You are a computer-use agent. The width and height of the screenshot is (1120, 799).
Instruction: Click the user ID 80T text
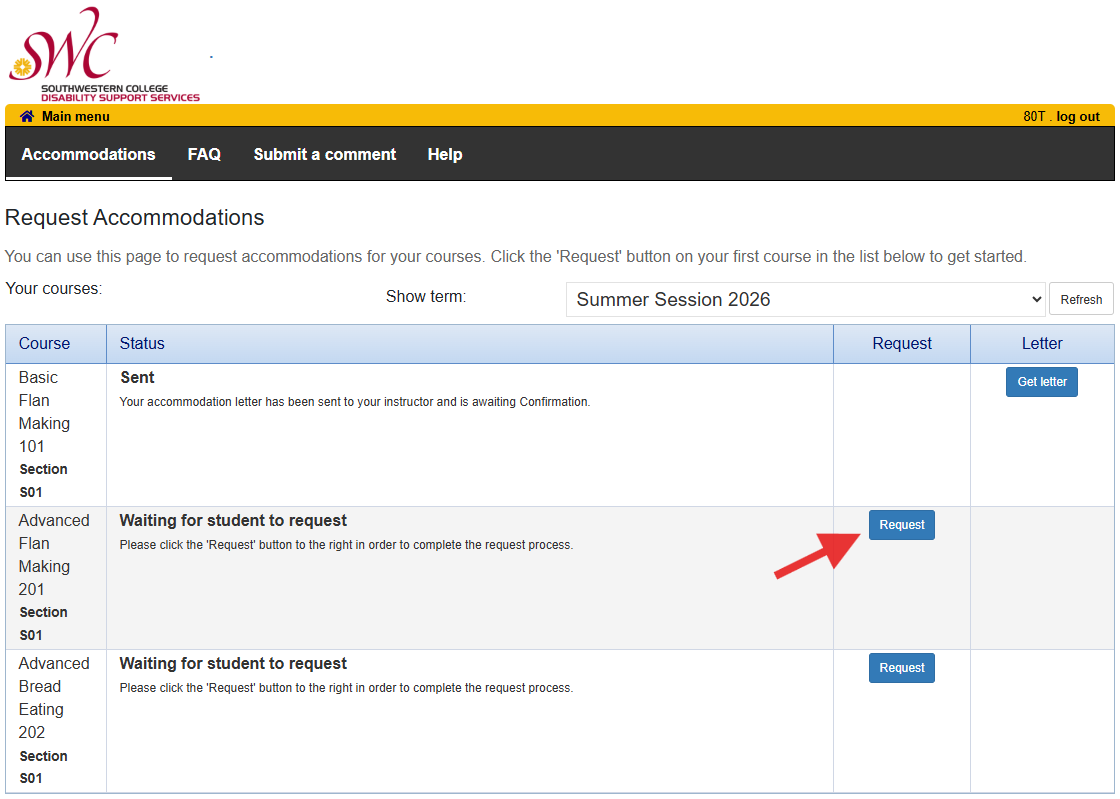pos(1034,116)
